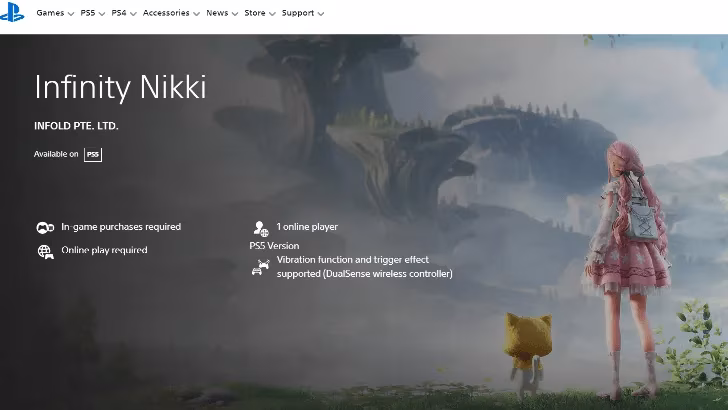Image resolution: width=728 pixels, height=410 pixels.
Task: Open the Store menu
Action: point(260,13)
